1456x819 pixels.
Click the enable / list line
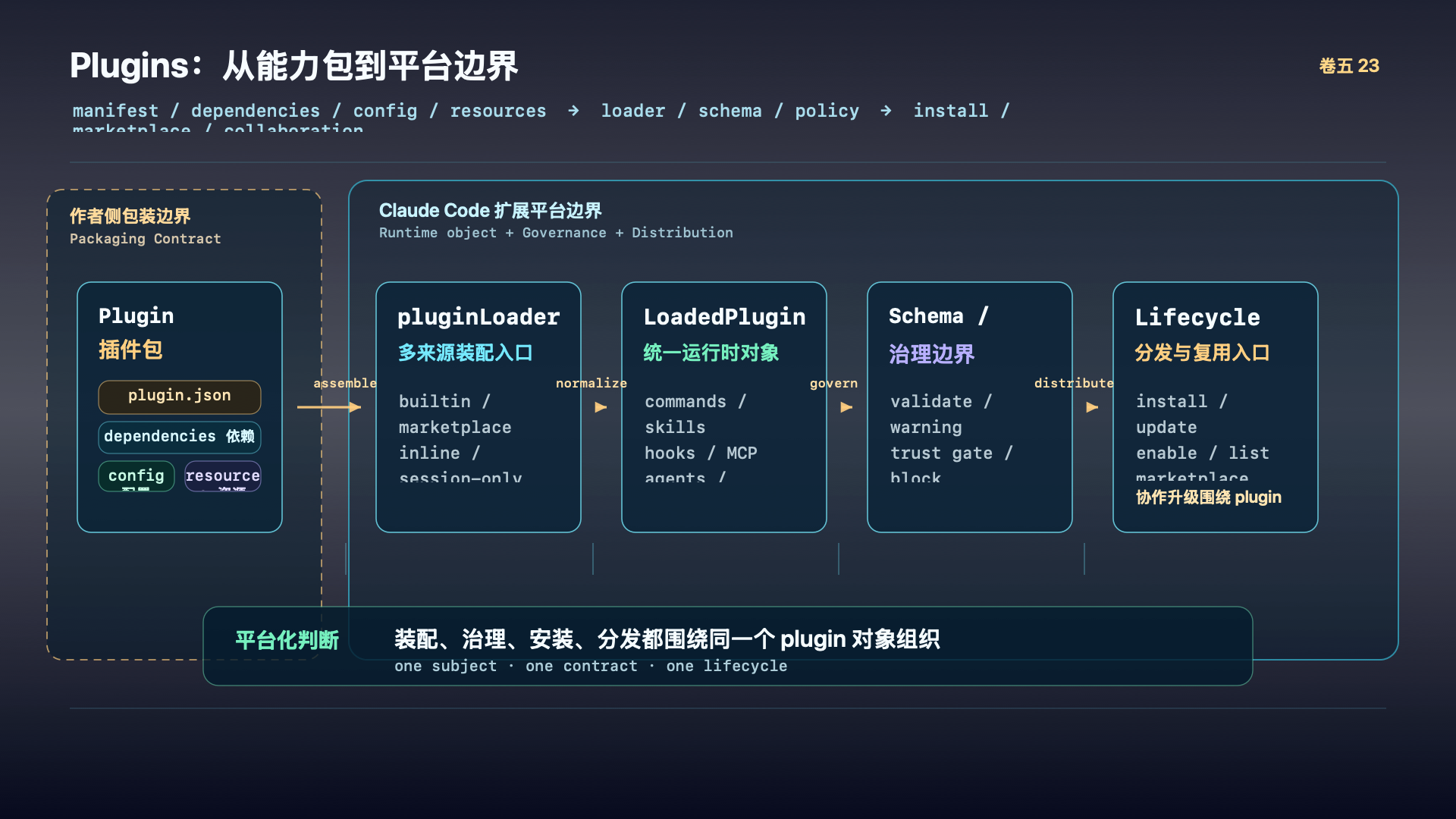[x=1203, y=453]
